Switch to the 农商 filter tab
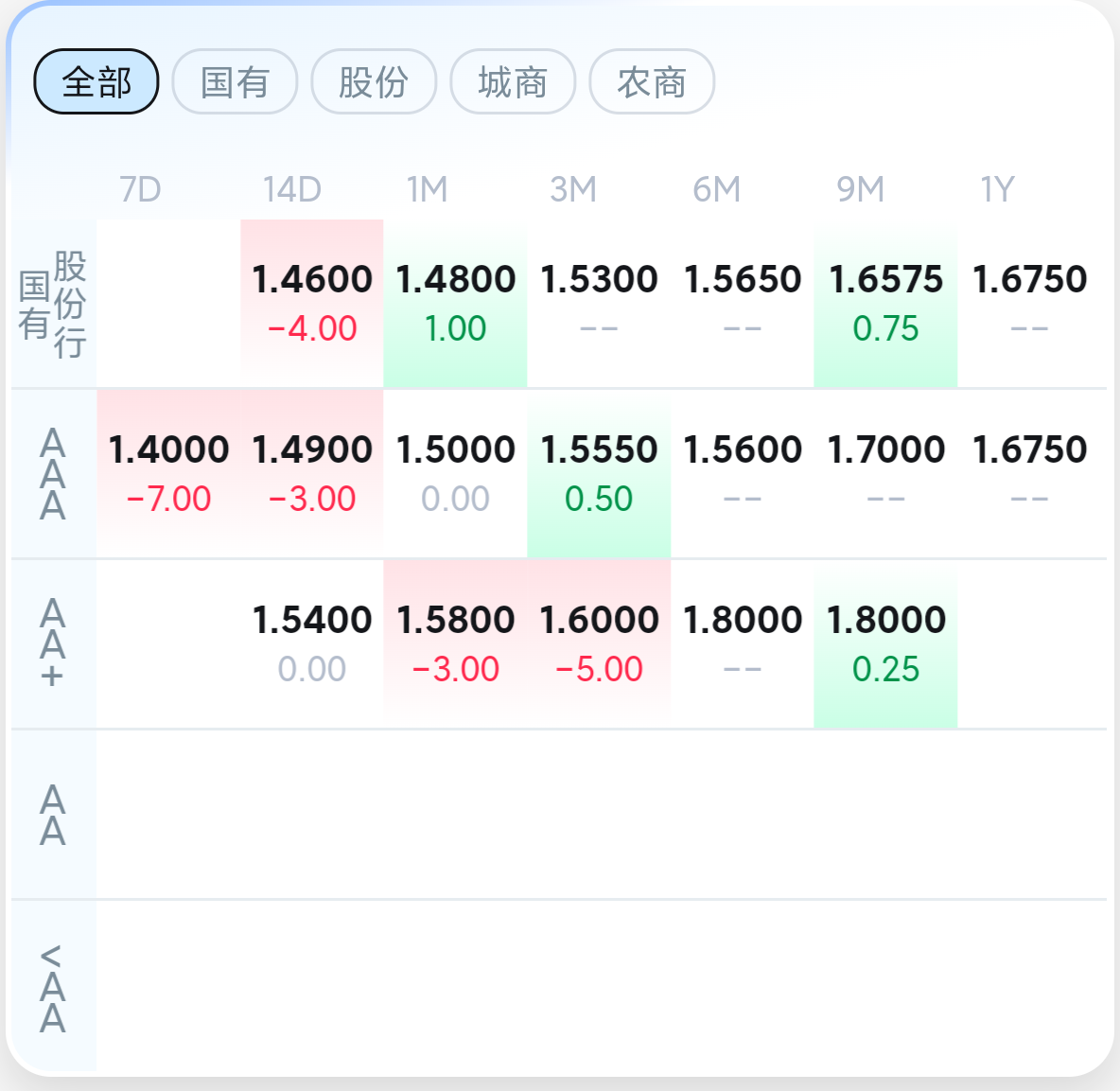1120x1091 pixels. coord(652,82)
